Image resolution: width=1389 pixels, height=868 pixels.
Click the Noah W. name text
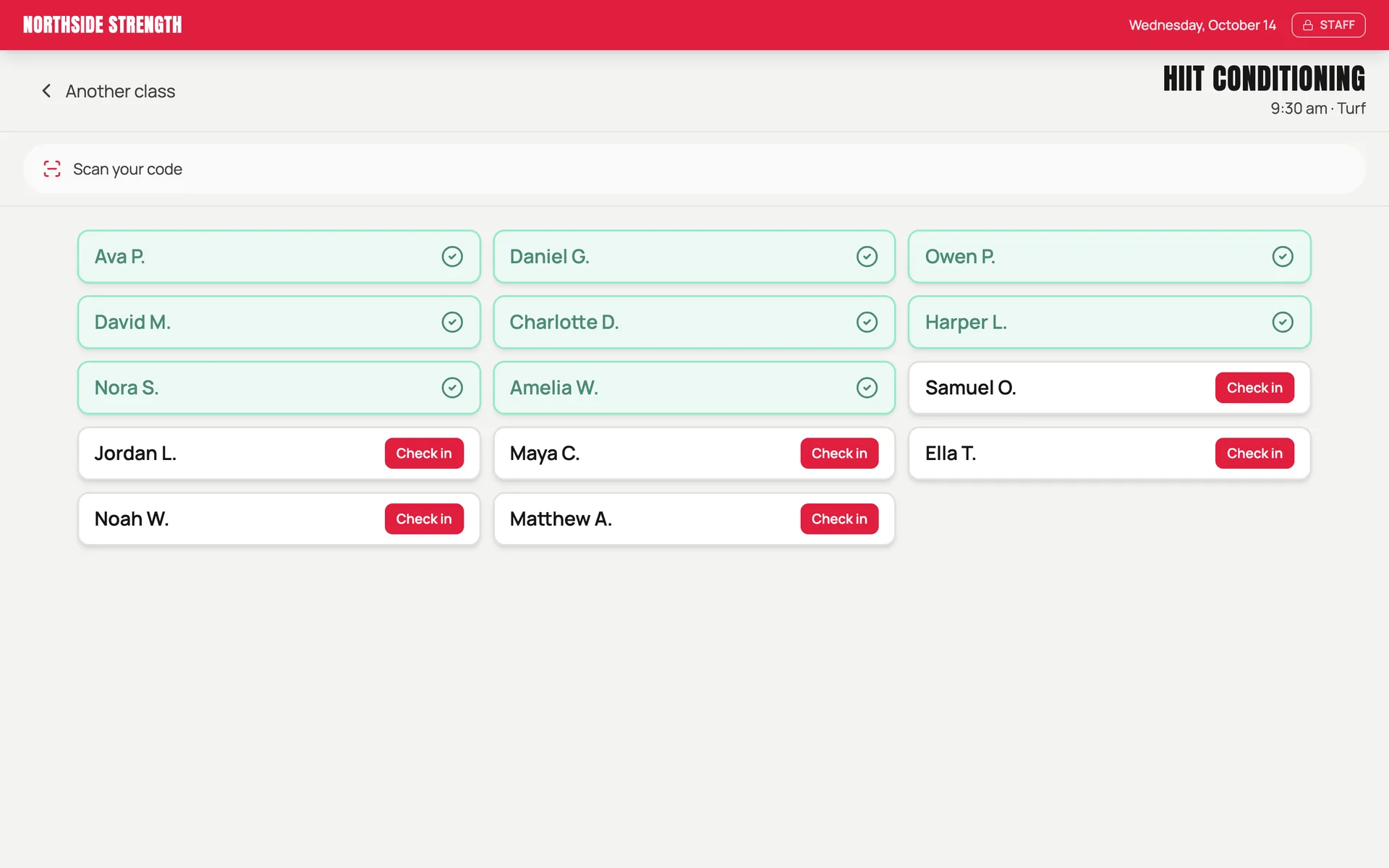click(132, 519)
